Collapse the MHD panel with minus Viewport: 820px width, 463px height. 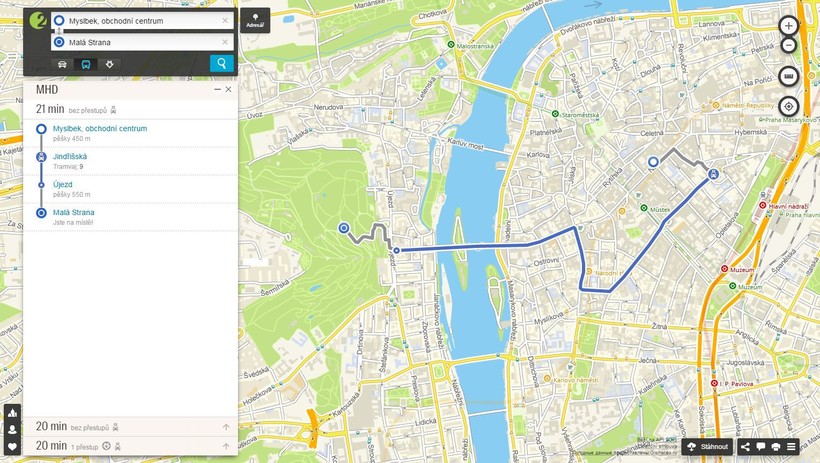(x=218, y=89)
